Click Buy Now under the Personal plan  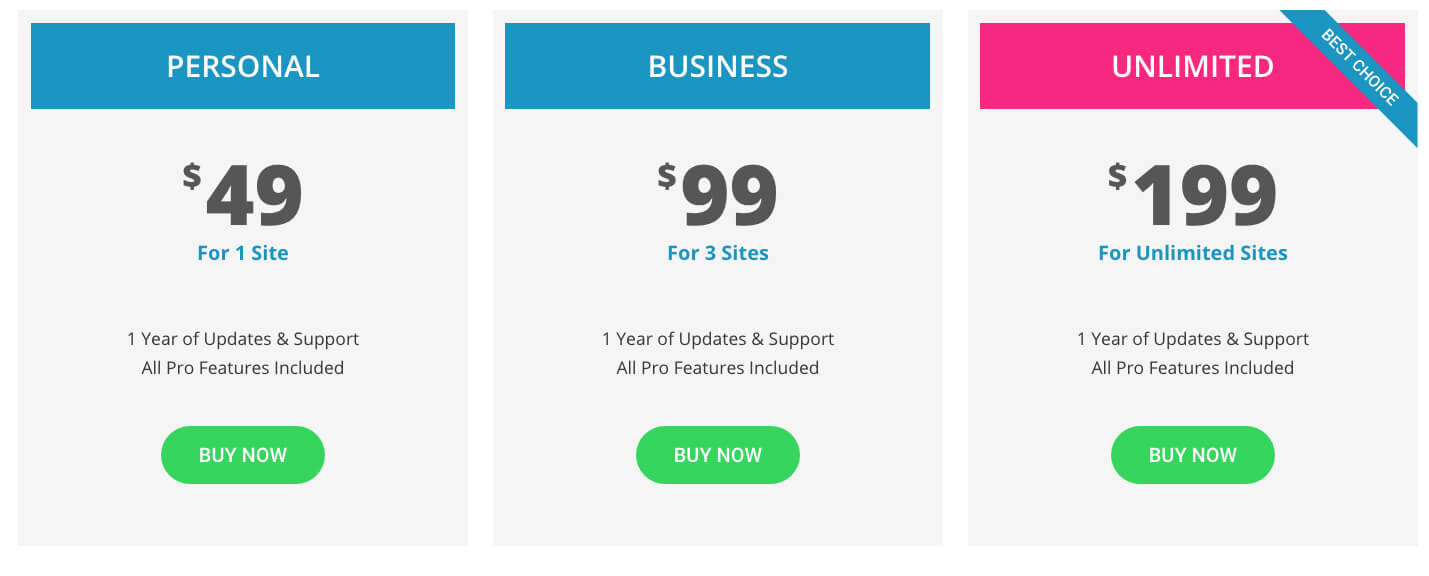243,455
